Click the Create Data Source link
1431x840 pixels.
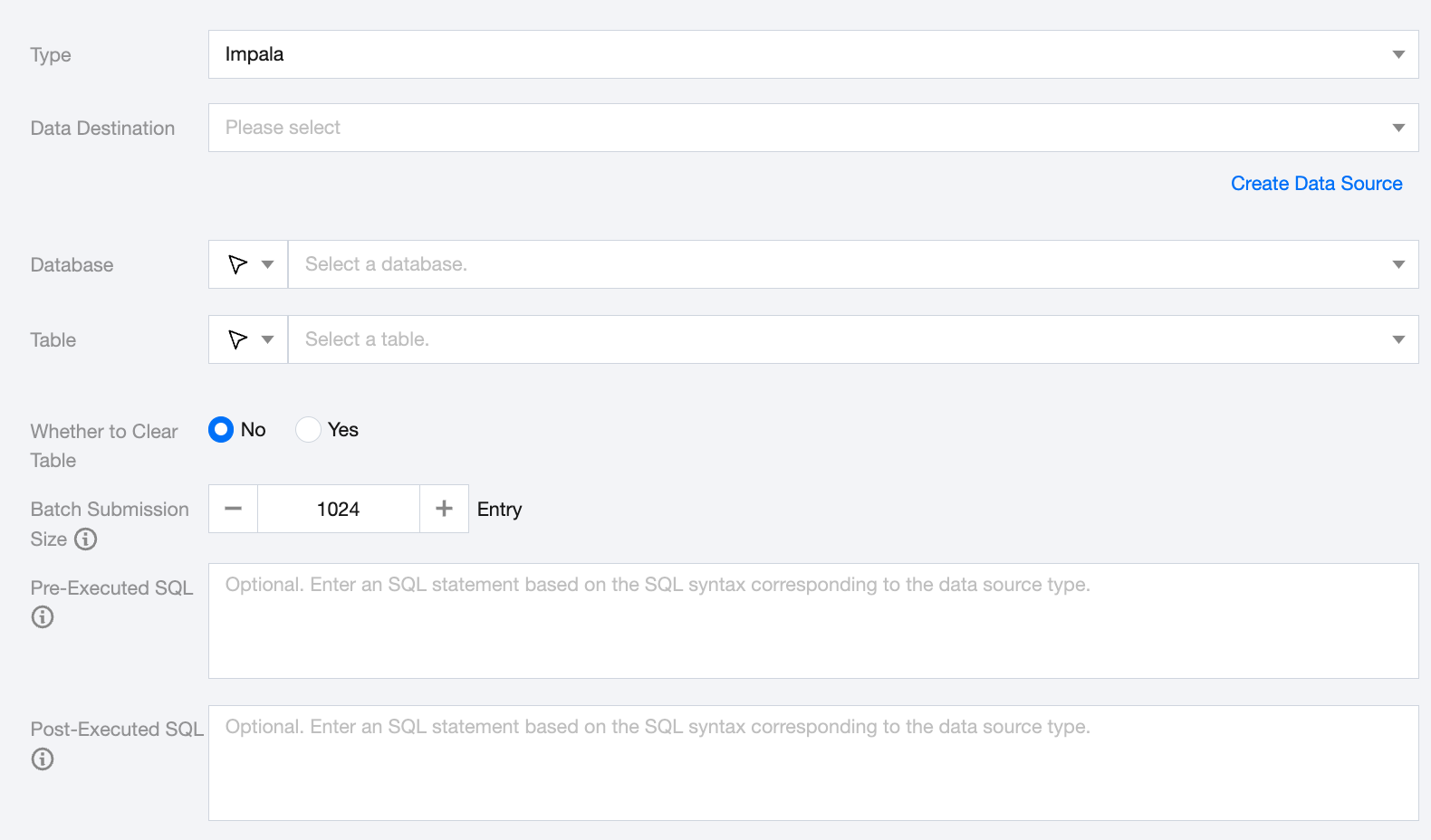coord(1316,184)
